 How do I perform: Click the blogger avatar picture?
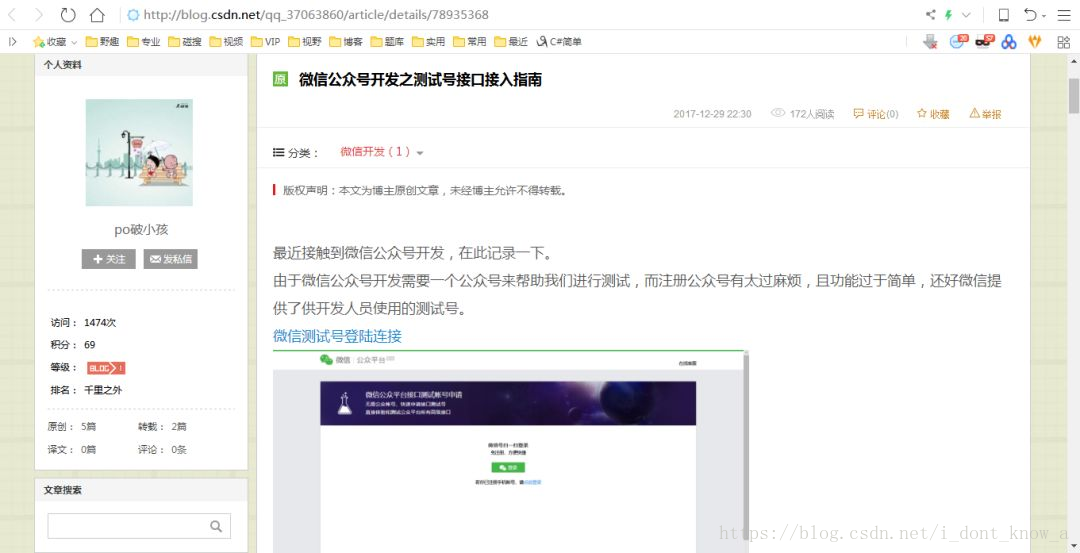139,152
